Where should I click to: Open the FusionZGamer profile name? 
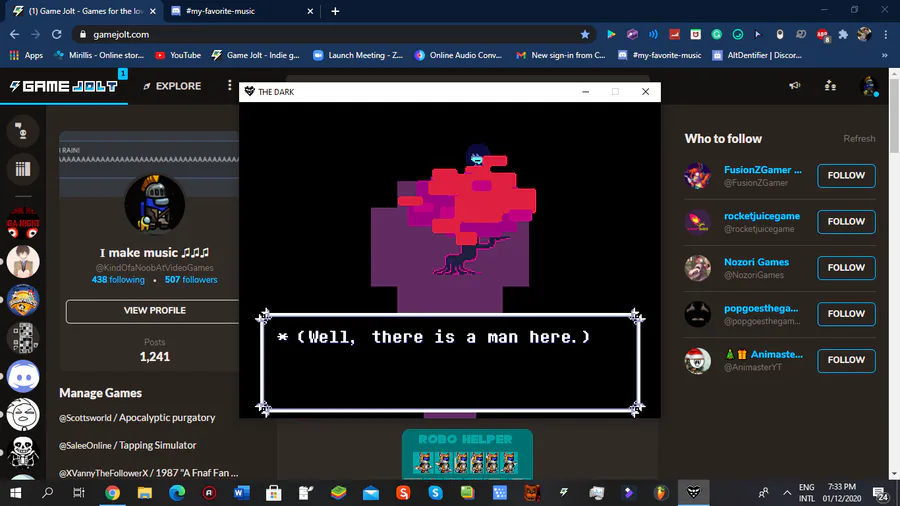tap(762, 170)
